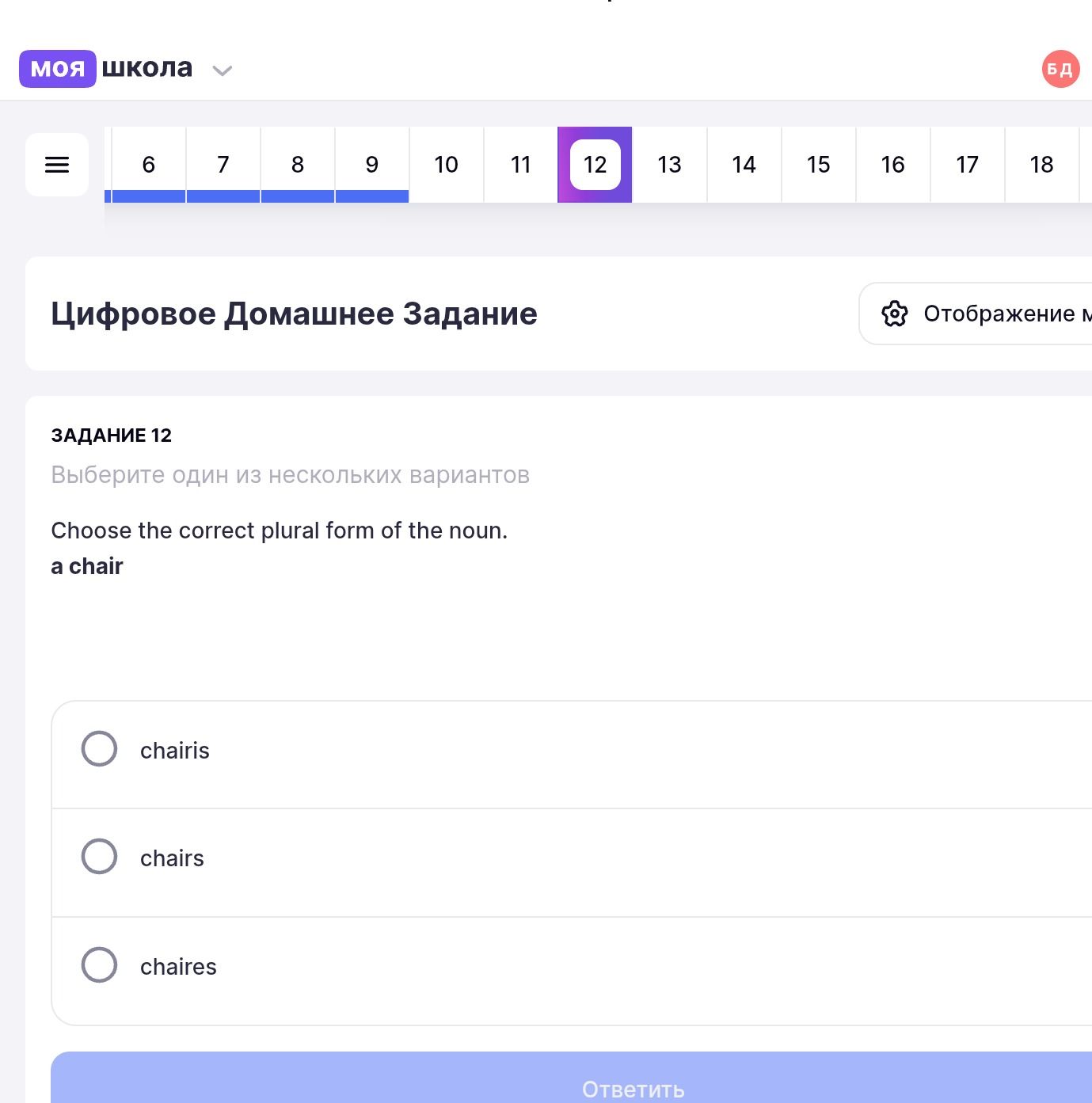Open the Отображение settings button

coord(976,314)
